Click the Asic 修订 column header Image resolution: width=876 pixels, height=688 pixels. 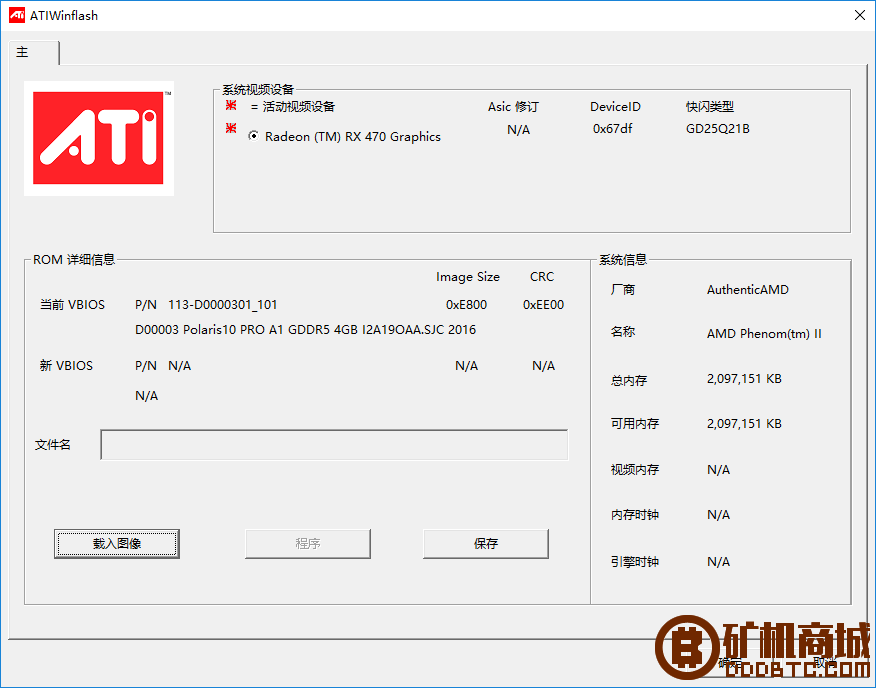point(513,106)
